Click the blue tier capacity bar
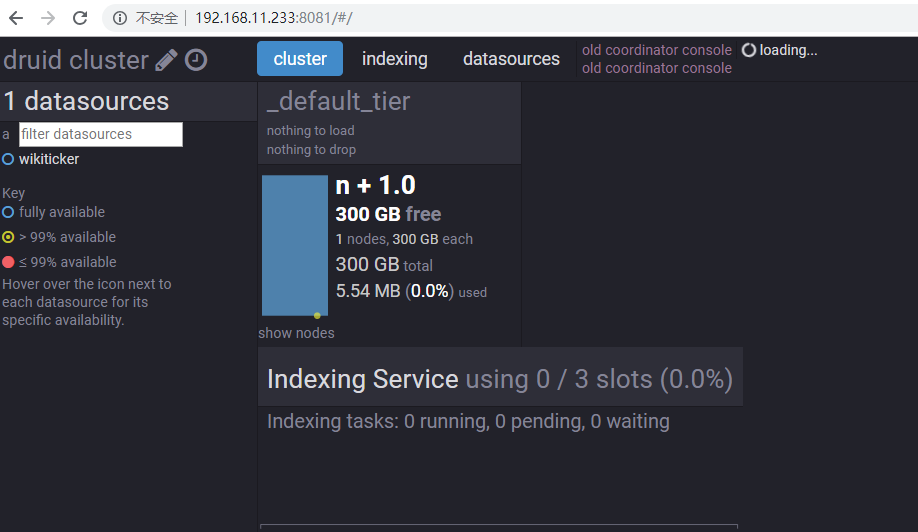Screen dimensions: 918x532 pyautogui.click(x=294, y=246)
